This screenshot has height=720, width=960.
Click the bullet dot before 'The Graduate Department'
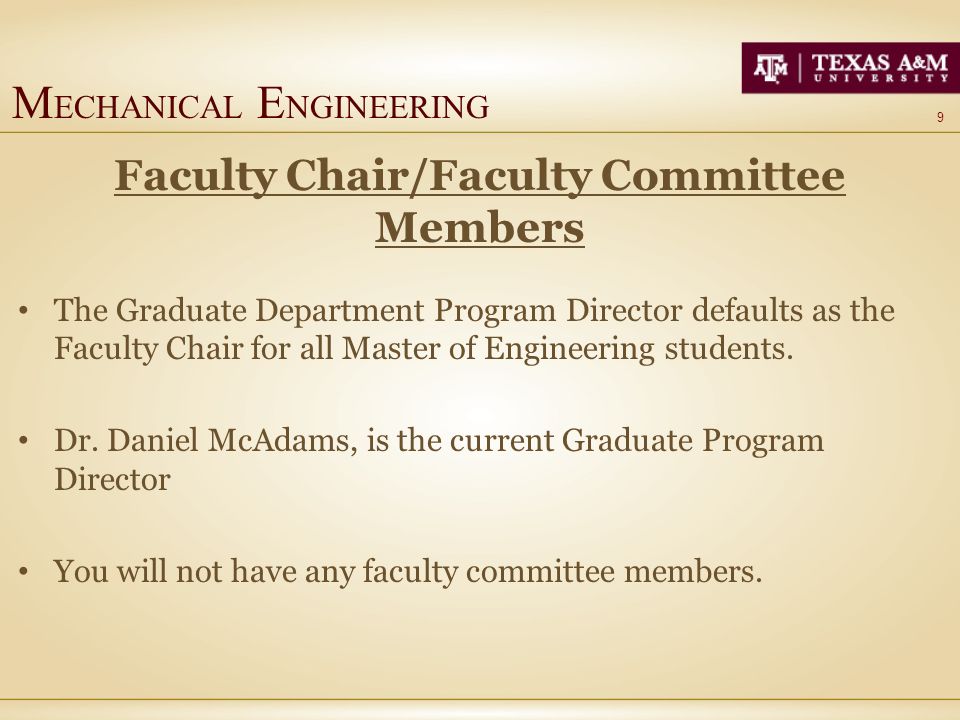point(23,310)
